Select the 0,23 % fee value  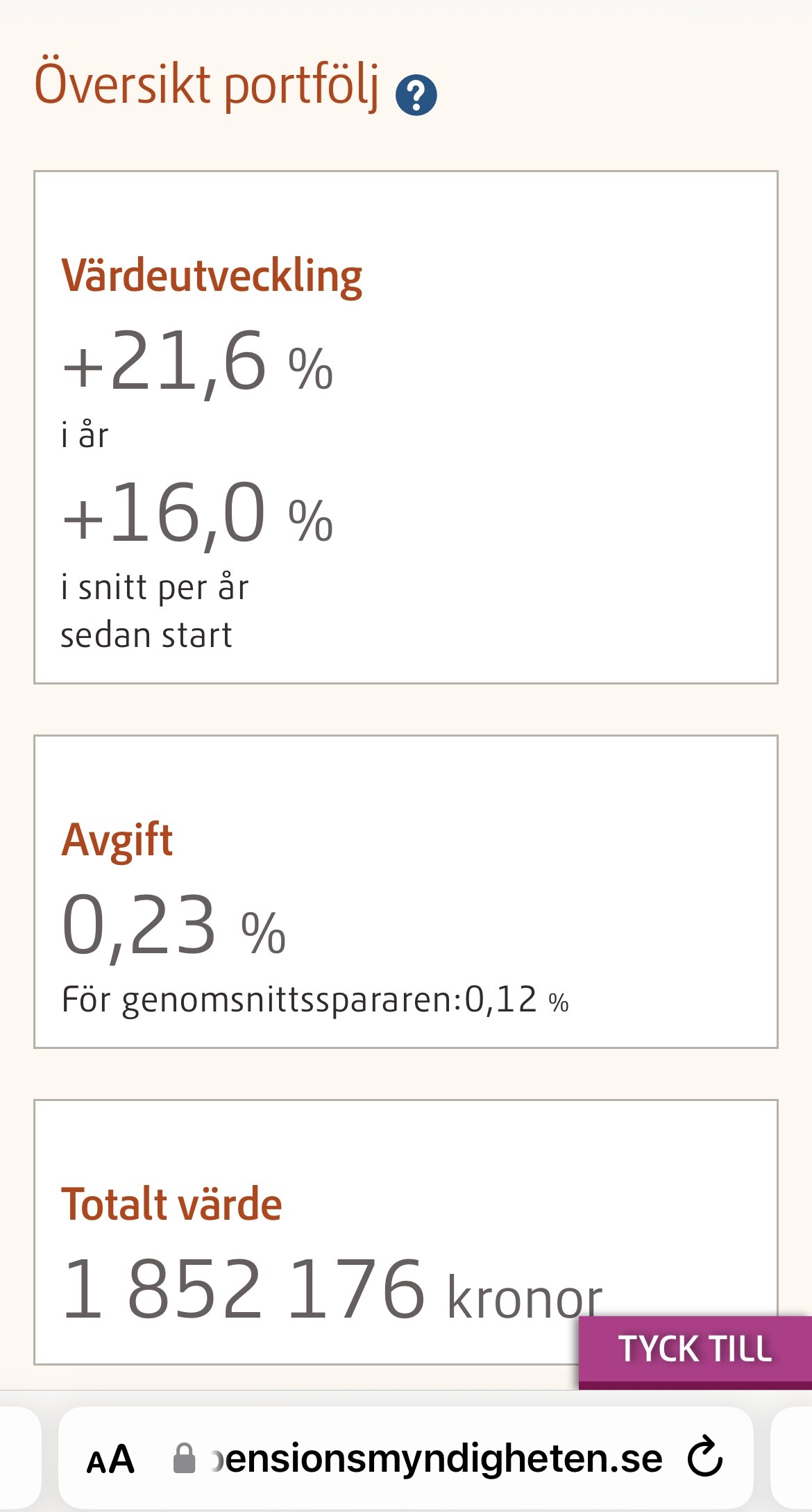[174, 925]
